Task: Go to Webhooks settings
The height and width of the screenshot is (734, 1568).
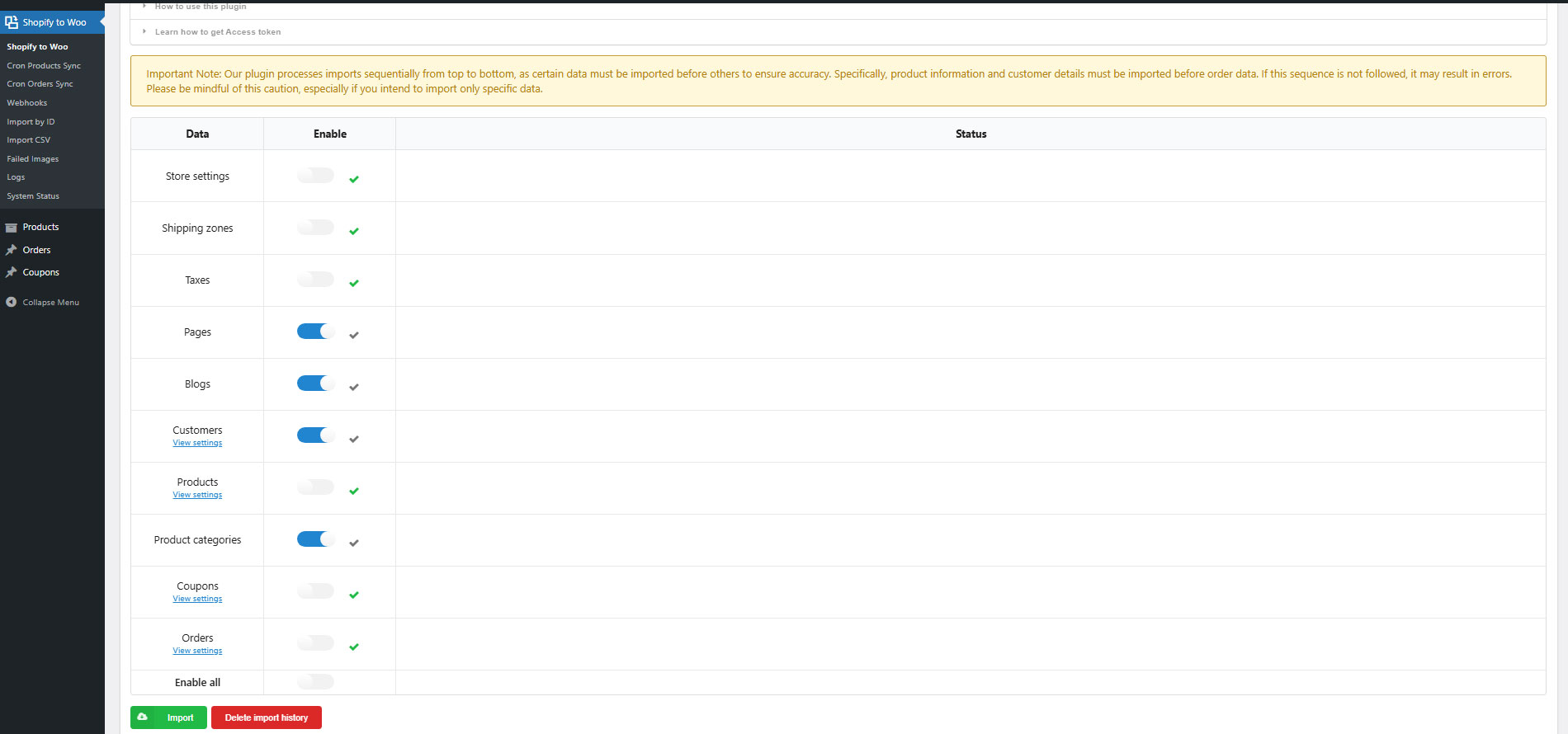Action: coord(27,103)
